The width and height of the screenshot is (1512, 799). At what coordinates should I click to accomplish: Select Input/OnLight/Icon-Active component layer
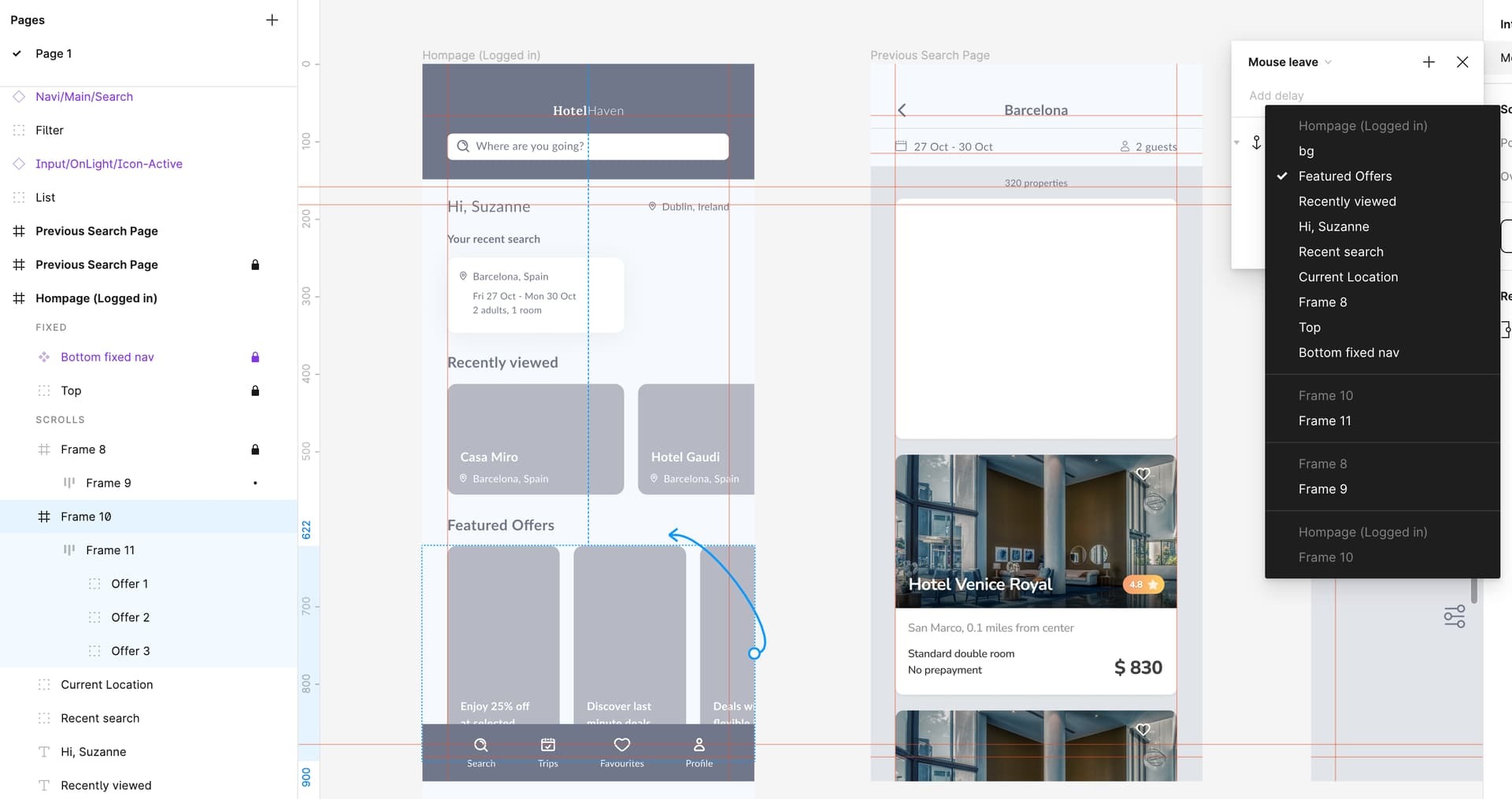(109, 164)
